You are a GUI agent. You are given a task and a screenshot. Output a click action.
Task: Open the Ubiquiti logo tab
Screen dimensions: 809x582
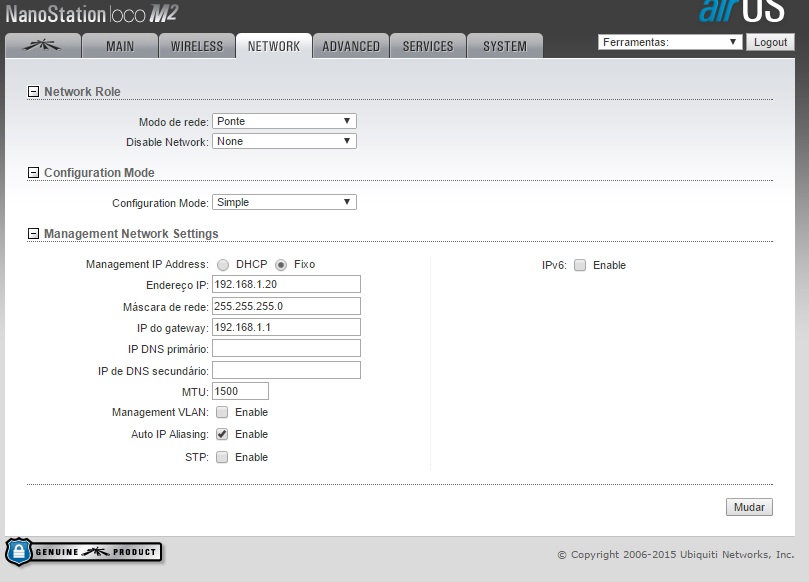(x=42, y=46)
